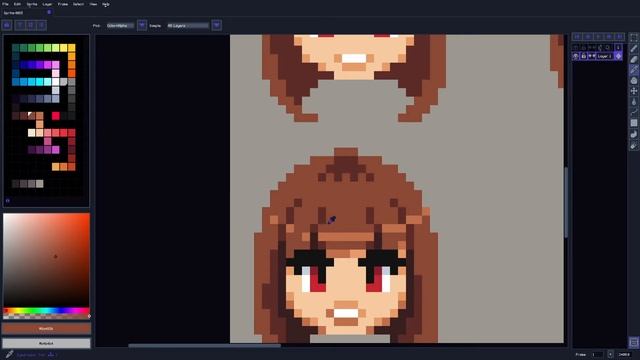
Task: Toggle lock on Layer 1
Action: (x=584, y=56)
